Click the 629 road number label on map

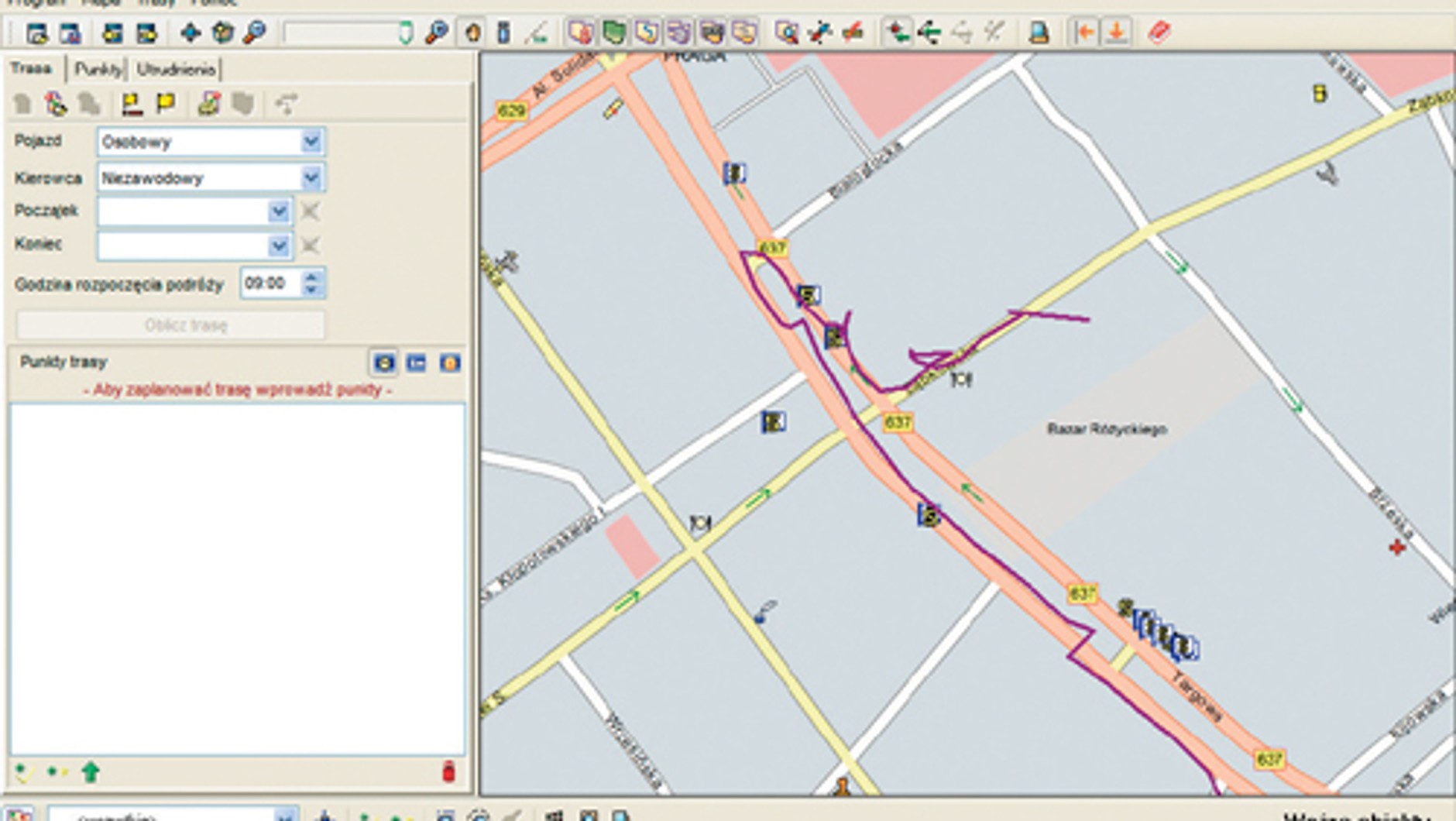coord(511,112)
